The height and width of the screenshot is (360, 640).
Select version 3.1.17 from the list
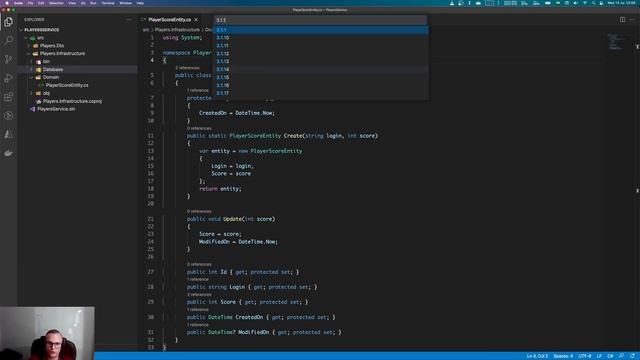pyautogui.click(x=321, y=93)
